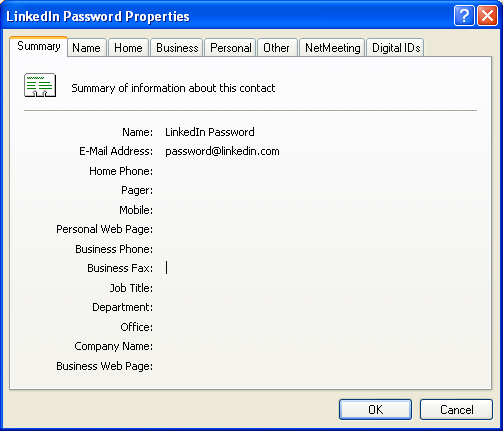503x431 pixels.
Task: Select the Business tab
Action: point(177,48)
